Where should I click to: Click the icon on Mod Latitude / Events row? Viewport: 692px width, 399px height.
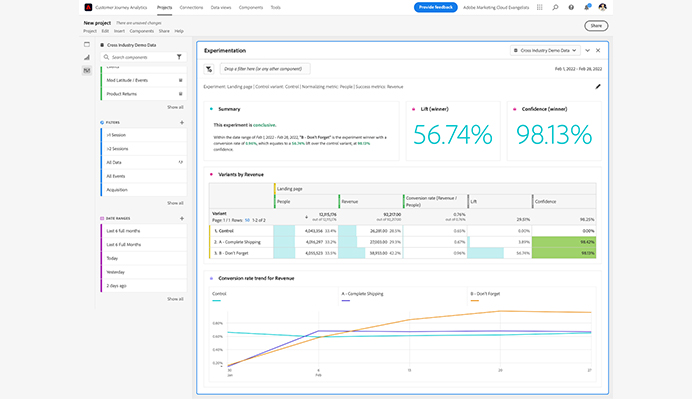click(x=181, y=80)
